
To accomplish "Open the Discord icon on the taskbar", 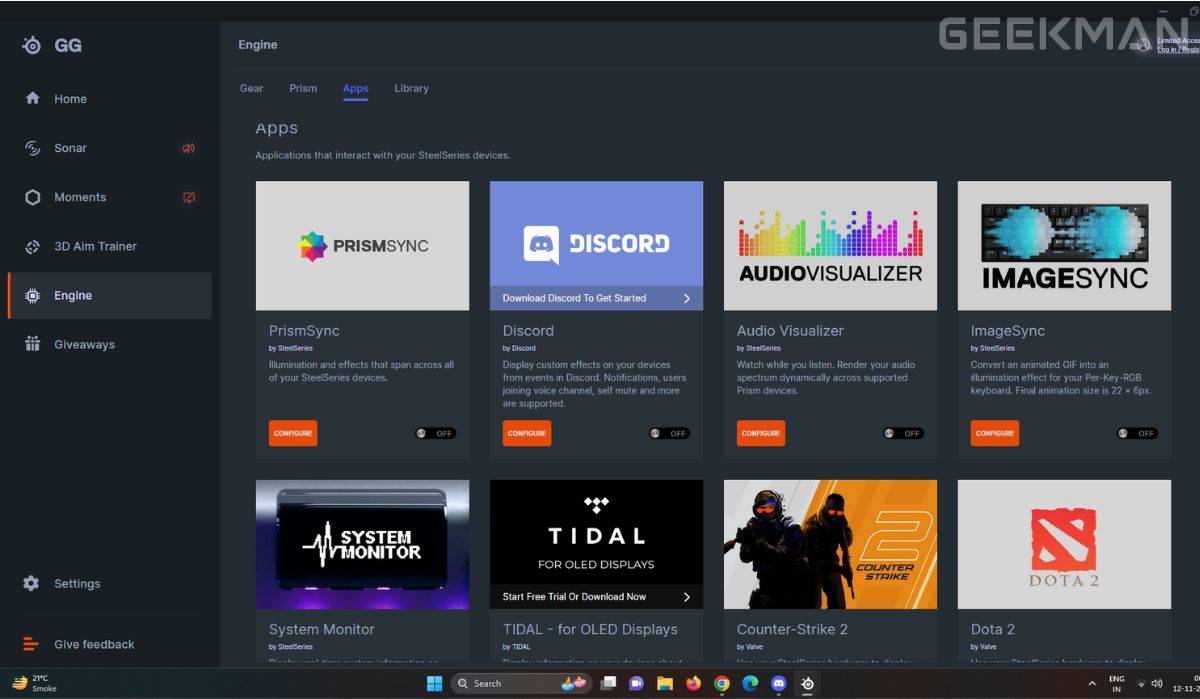I will 779,684.
